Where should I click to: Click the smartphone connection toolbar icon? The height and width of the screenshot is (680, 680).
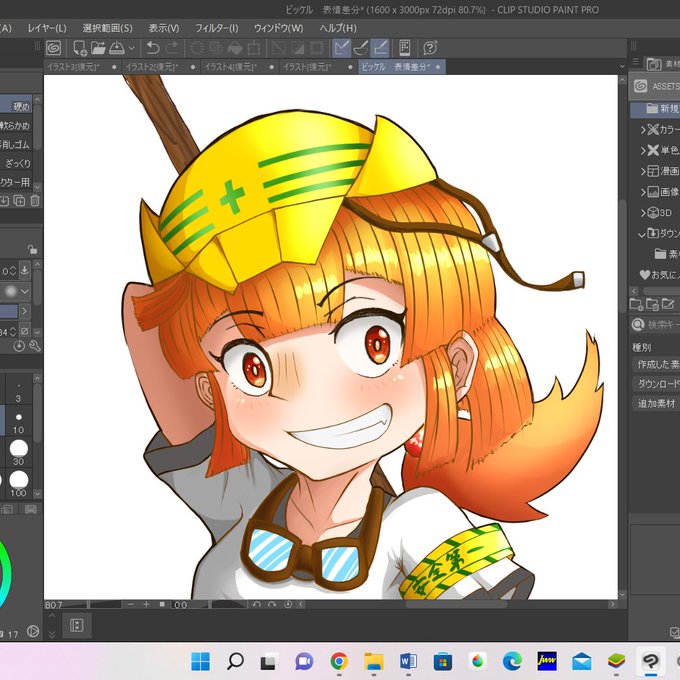point(405,48)
